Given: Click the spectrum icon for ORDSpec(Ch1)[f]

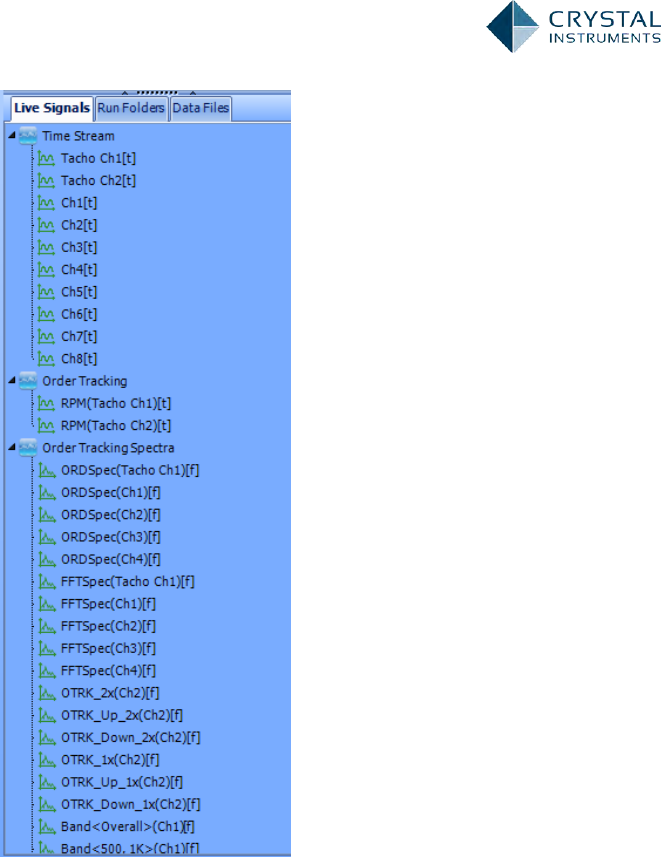Looking at the screenshot, I should 47,493.
